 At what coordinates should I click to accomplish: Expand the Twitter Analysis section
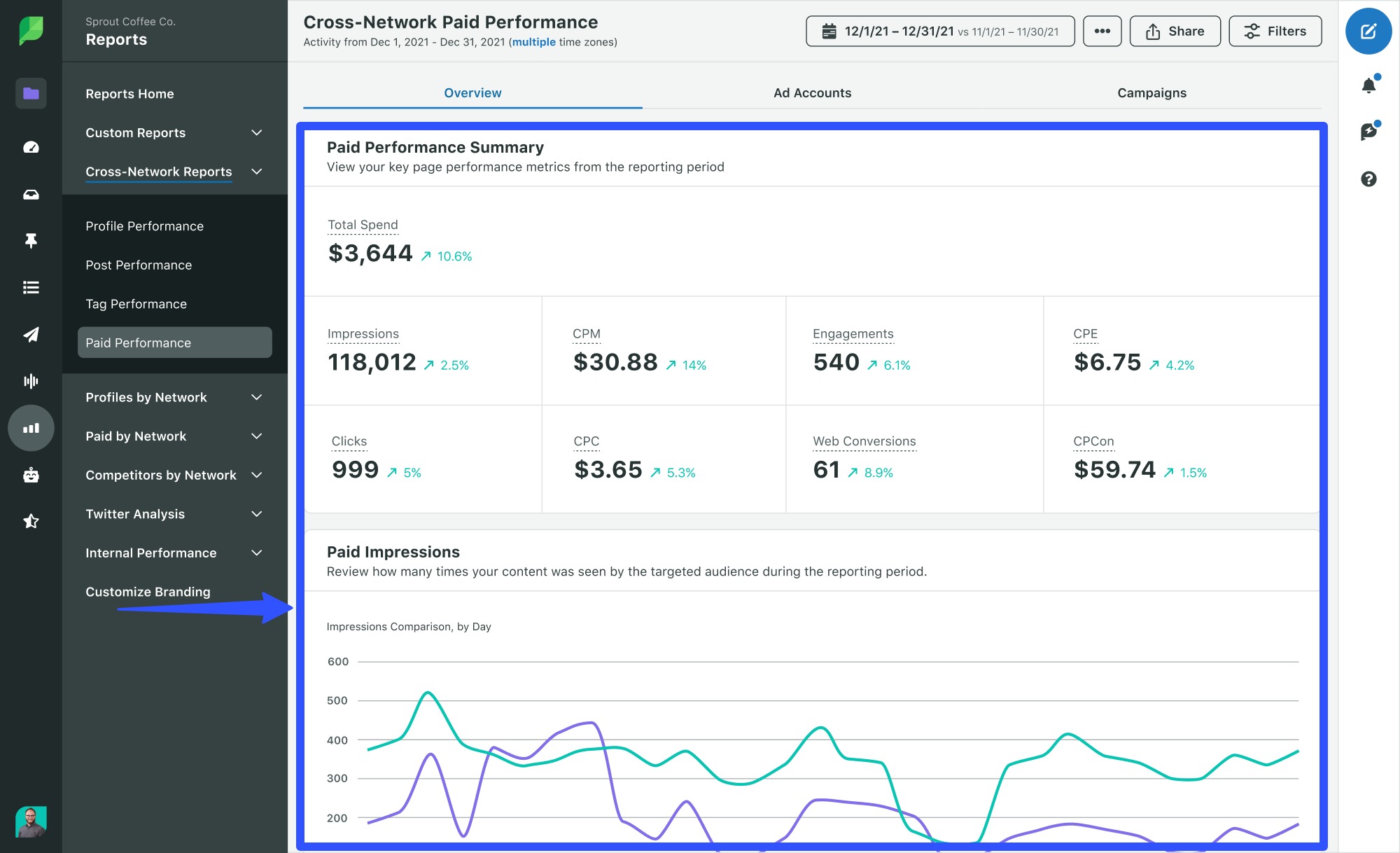256,513
